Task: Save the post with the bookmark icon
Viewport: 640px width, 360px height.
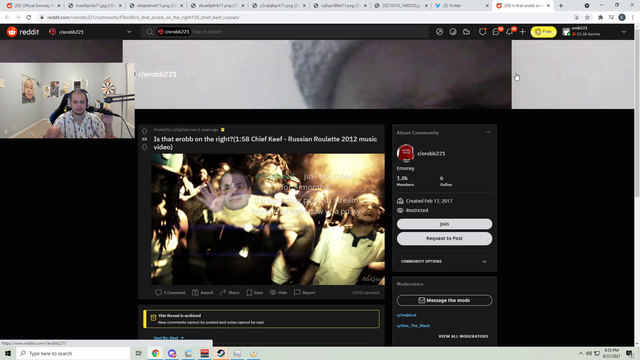Action: (255, 292)
